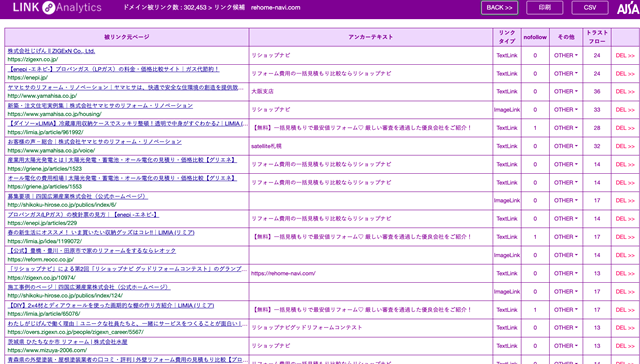Click the LINK Analytics logo
Viewport: 640px width, 364px height.
tap(57, 7)
